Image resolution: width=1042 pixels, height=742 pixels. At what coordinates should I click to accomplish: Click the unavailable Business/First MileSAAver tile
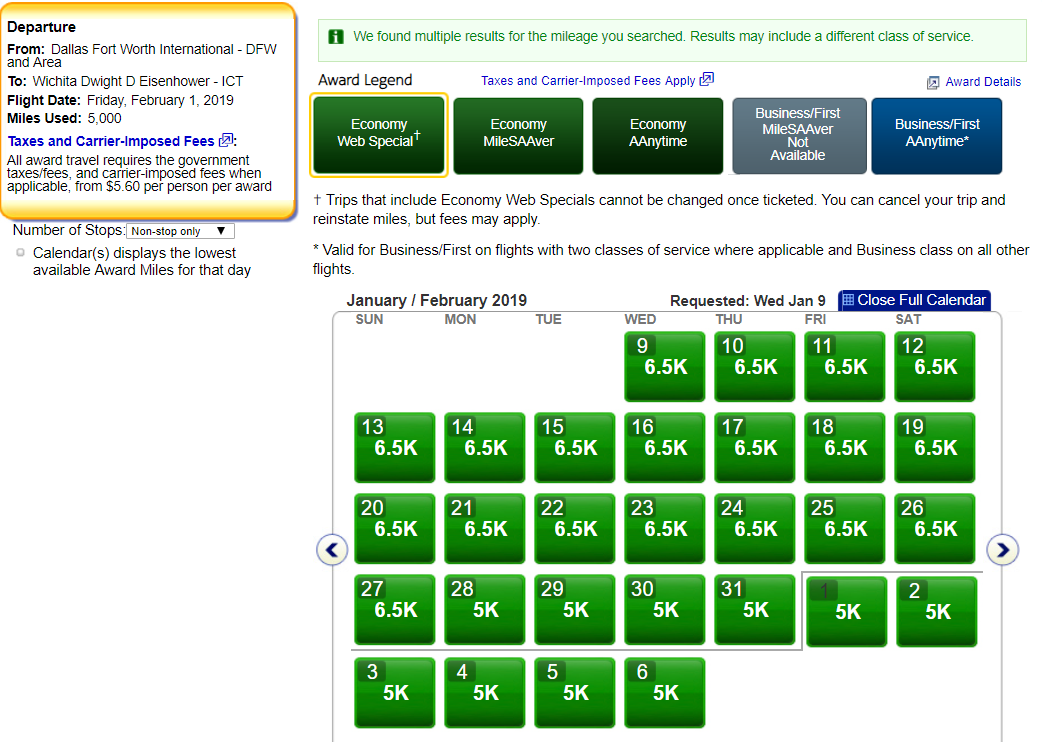coord(797,135)
